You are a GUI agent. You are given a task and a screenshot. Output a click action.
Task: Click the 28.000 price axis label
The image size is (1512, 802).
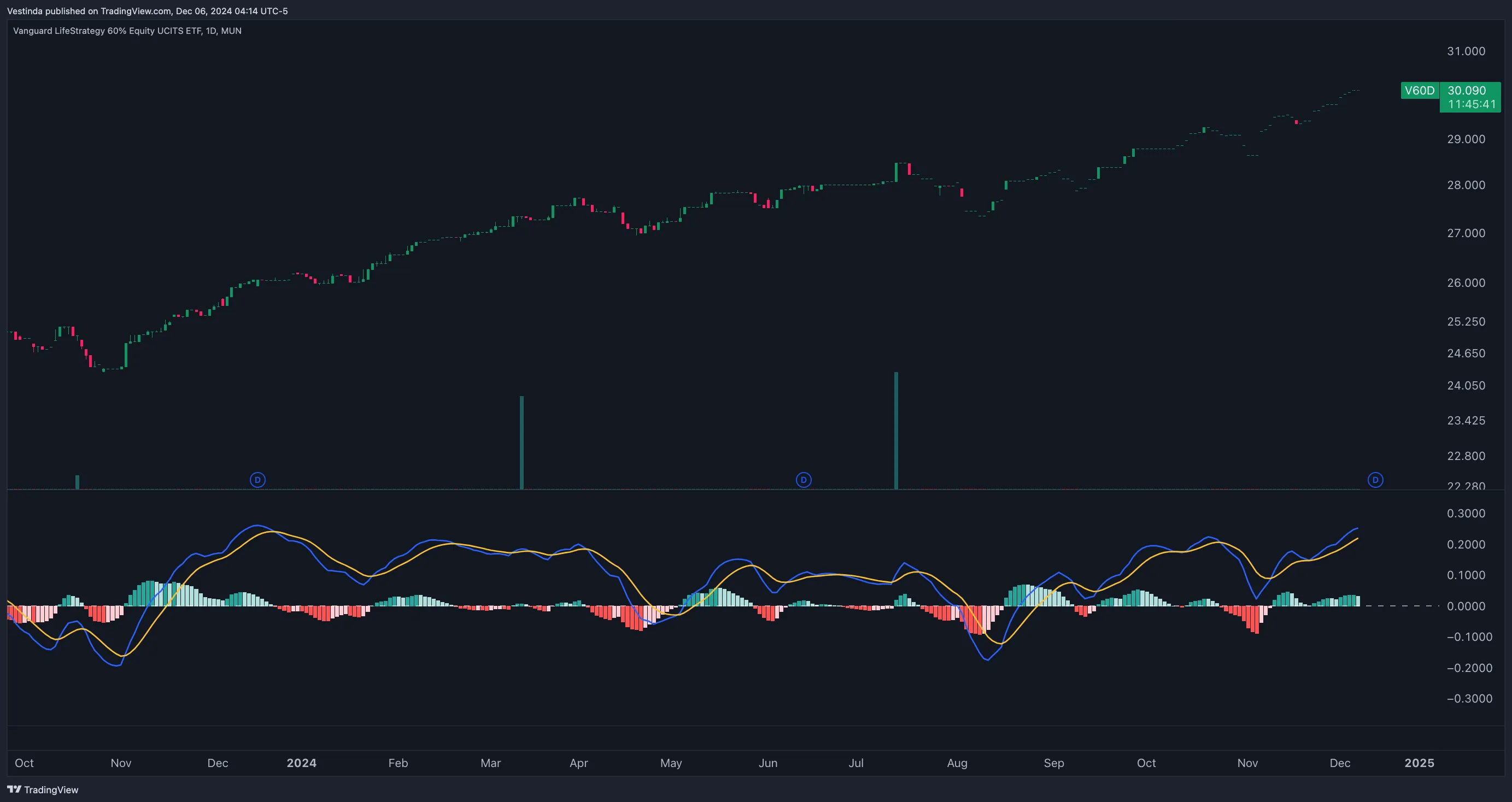[1466, 185]
